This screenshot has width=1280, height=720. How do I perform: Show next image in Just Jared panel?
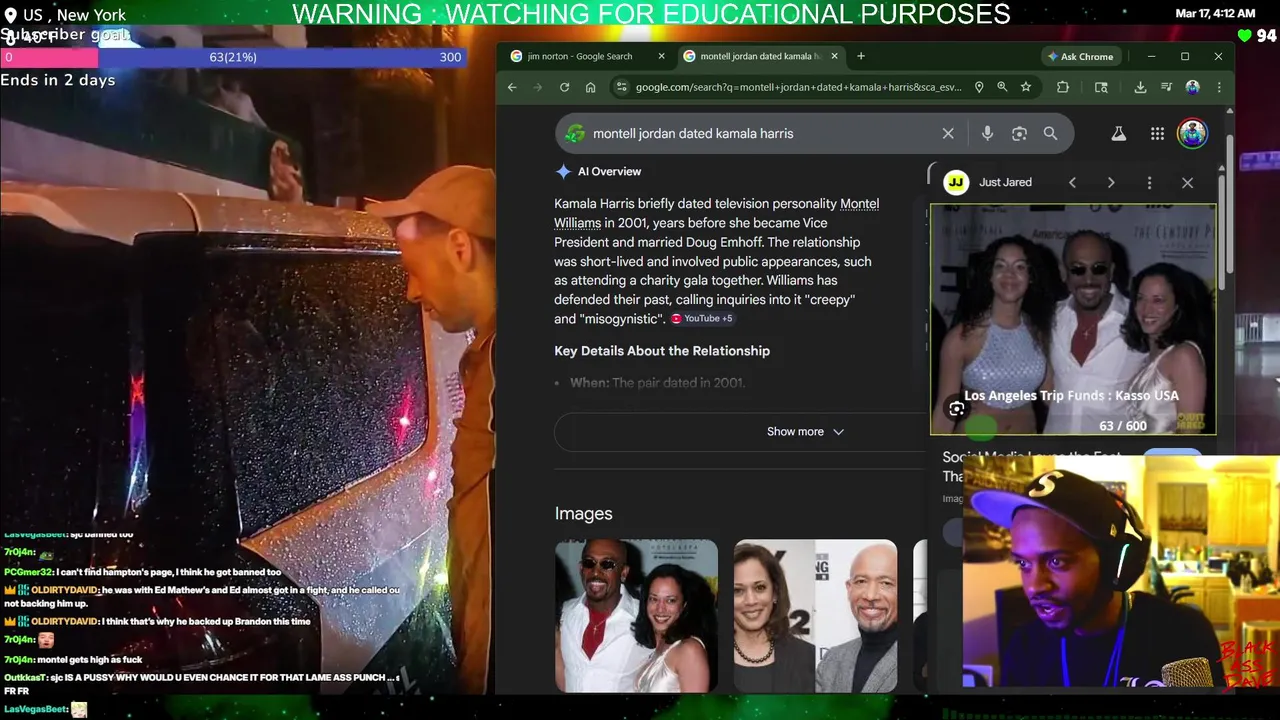click(x=1110, y=182)
